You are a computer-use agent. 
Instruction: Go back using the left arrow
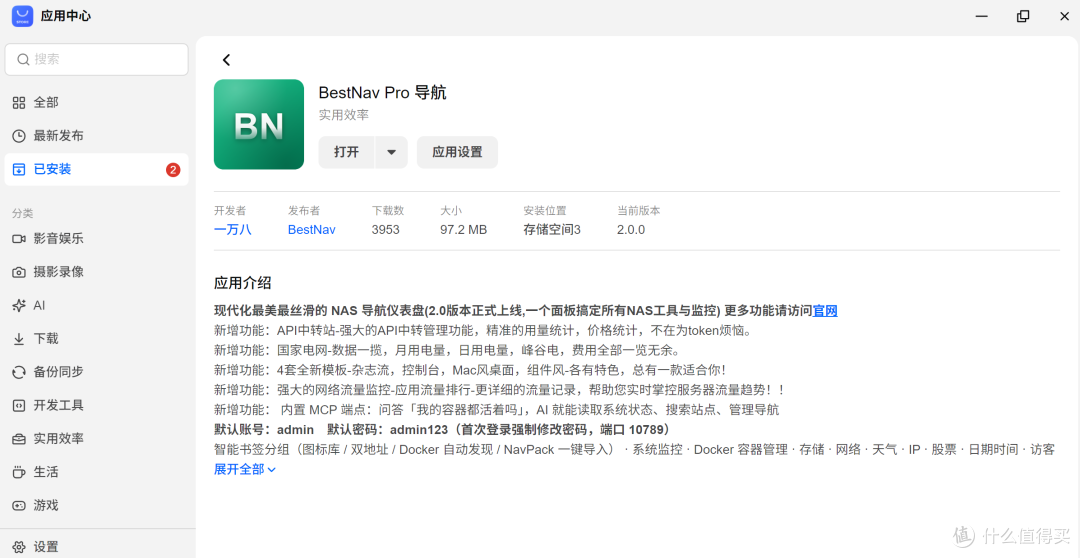(227, 60)
